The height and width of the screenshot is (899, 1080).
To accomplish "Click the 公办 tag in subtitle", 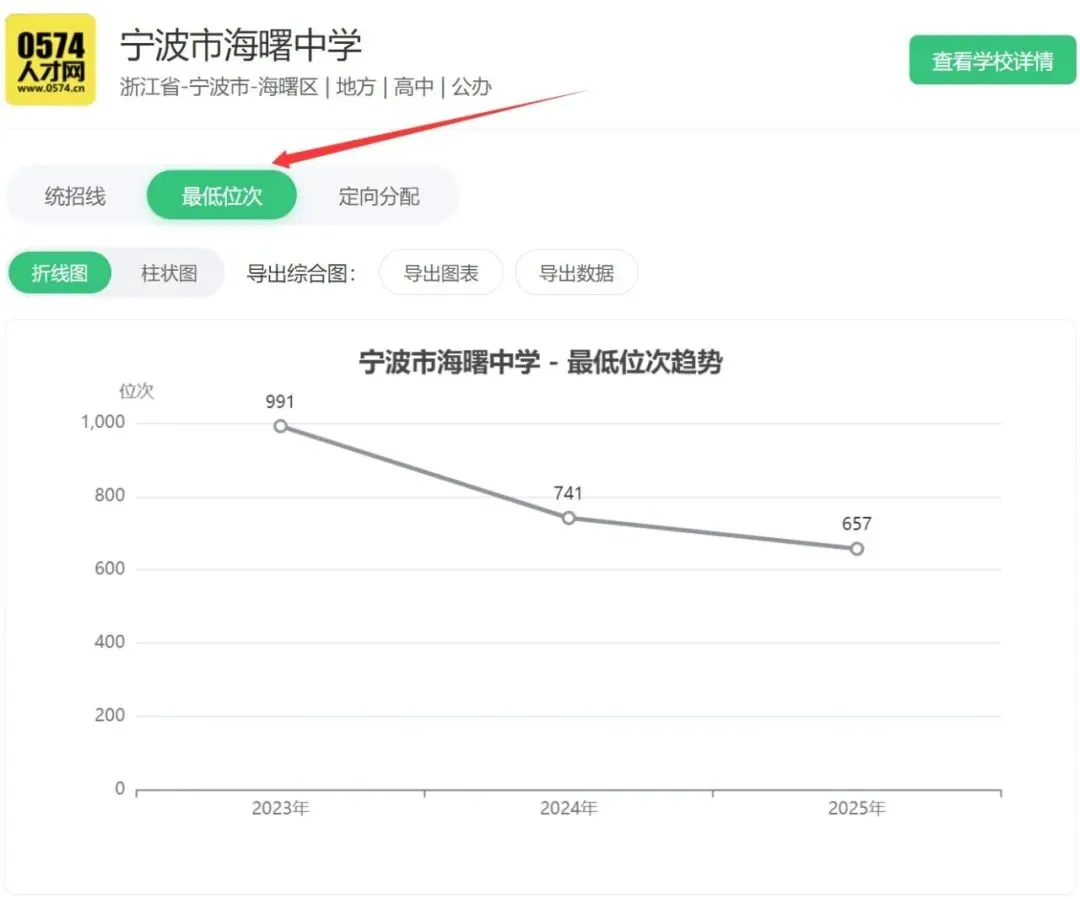I will [x=472, y=87].
